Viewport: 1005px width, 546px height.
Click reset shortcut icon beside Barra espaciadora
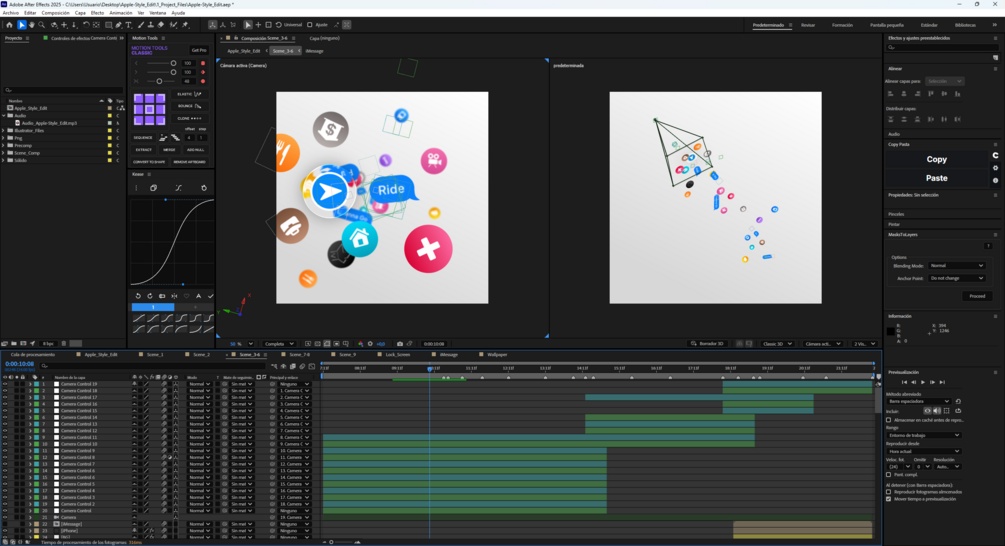tap(958, 401)
